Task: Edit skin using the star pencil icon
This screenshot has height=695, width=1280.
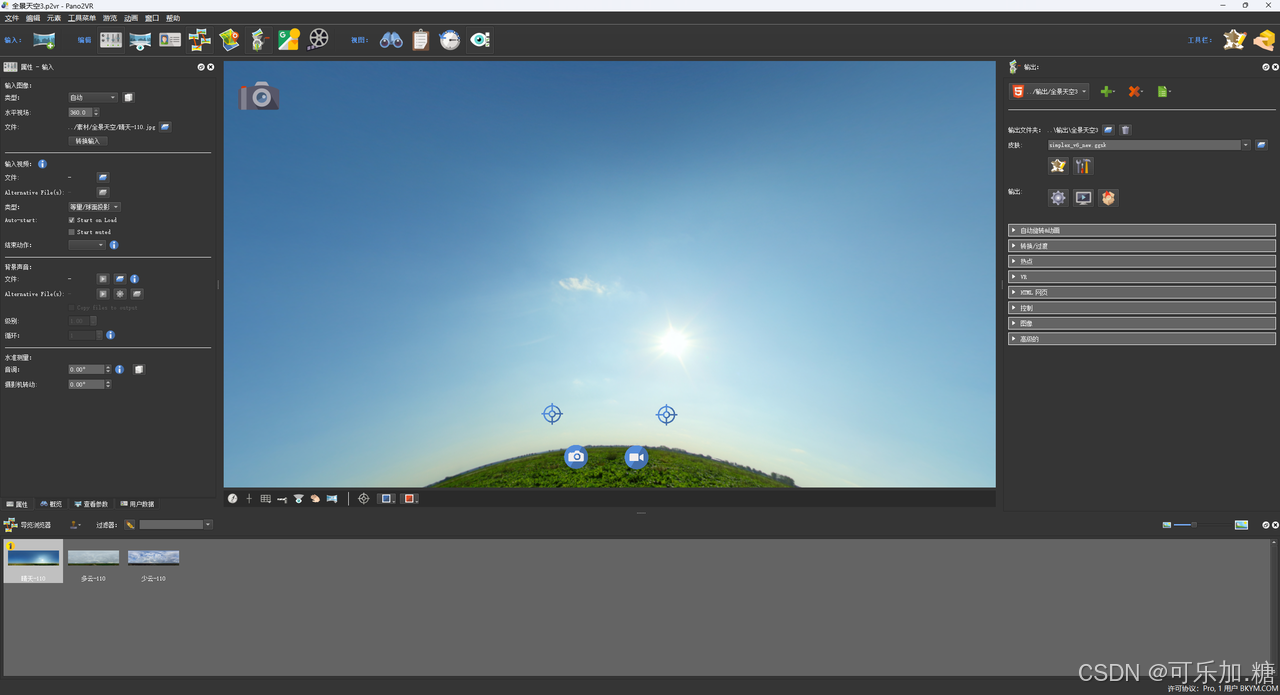Action: click(x=1059, y=166)
